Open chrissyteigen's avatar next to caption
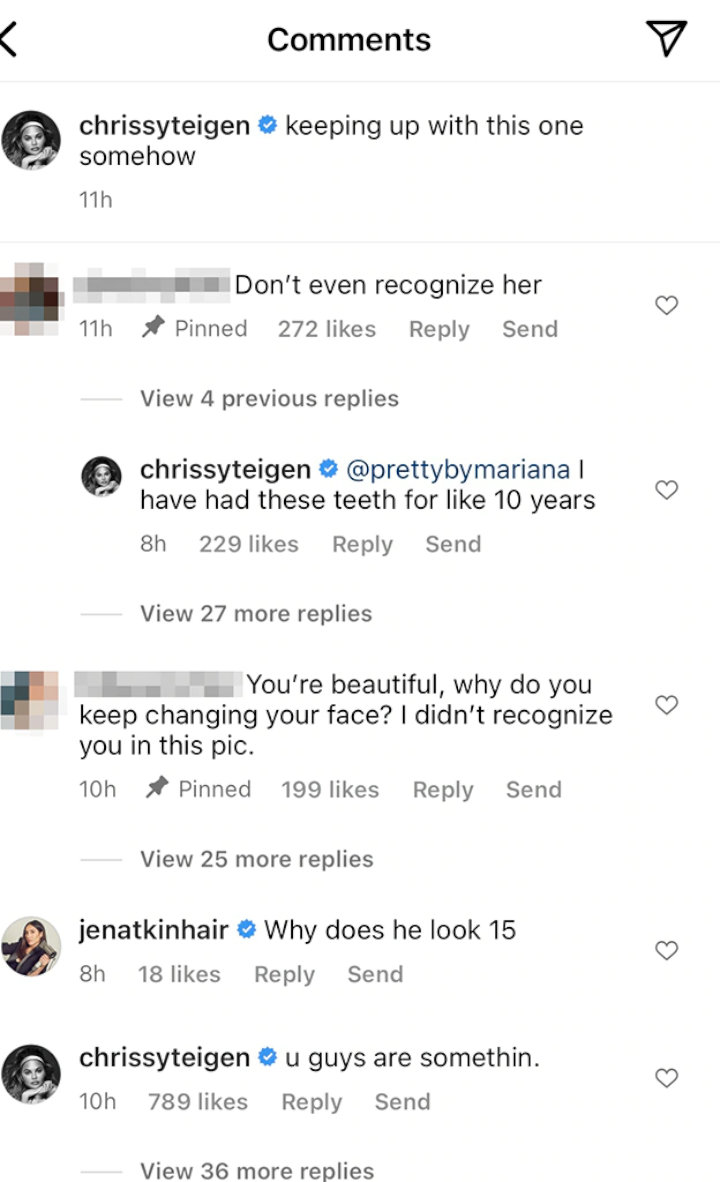This screenshot has height=1182, width=720. tap(31, 140)
